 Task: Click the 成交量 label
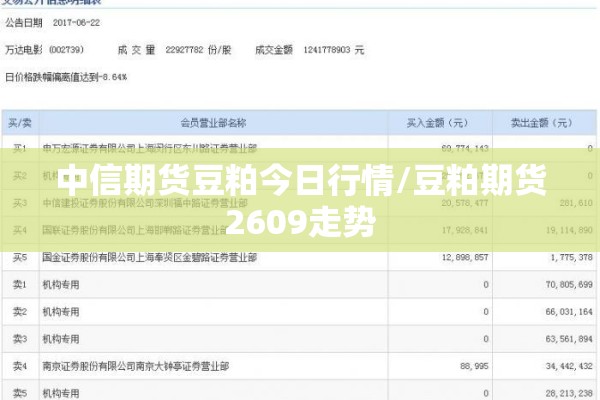(136, 50)
